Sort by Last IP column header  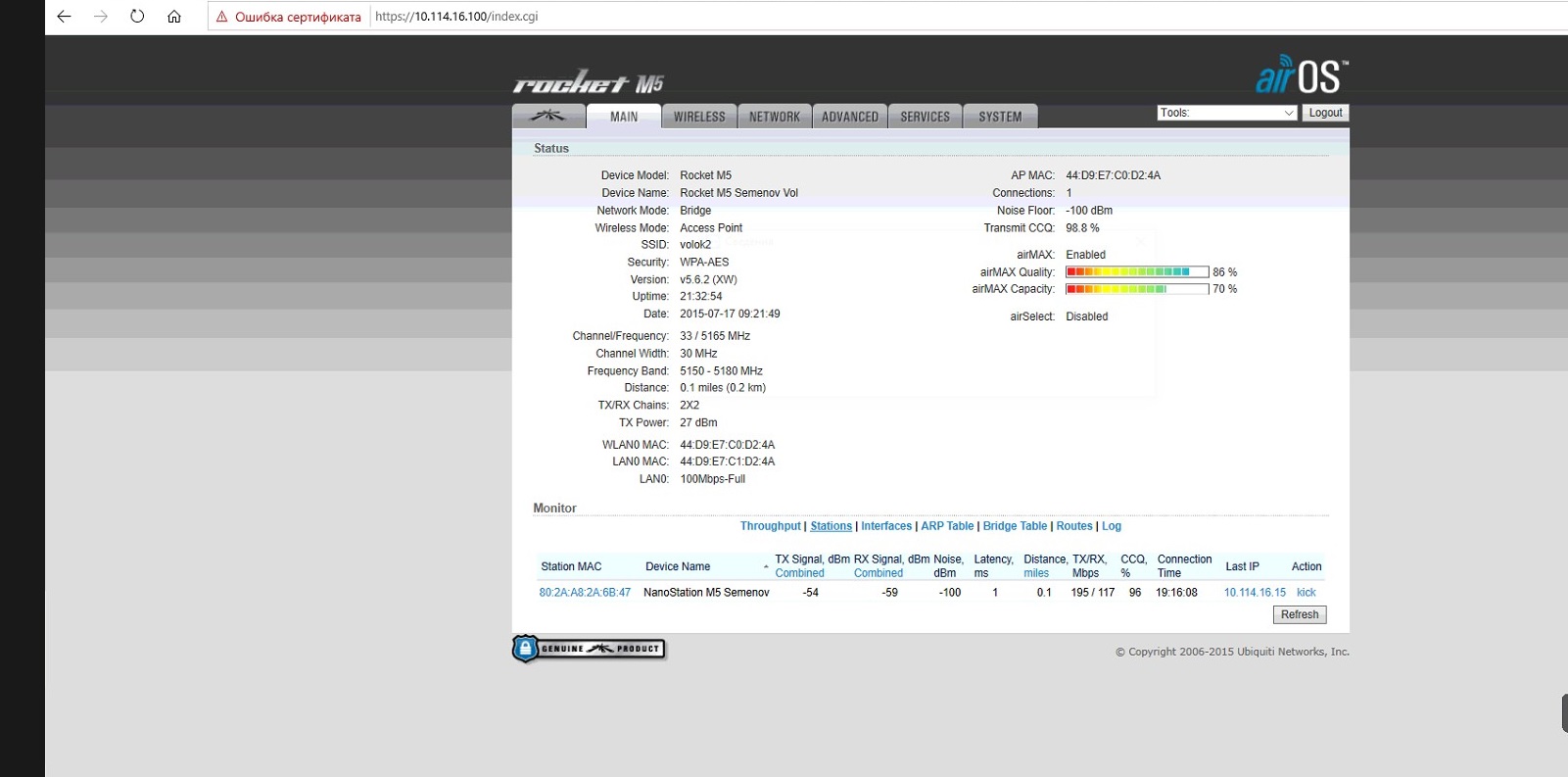1242,566
